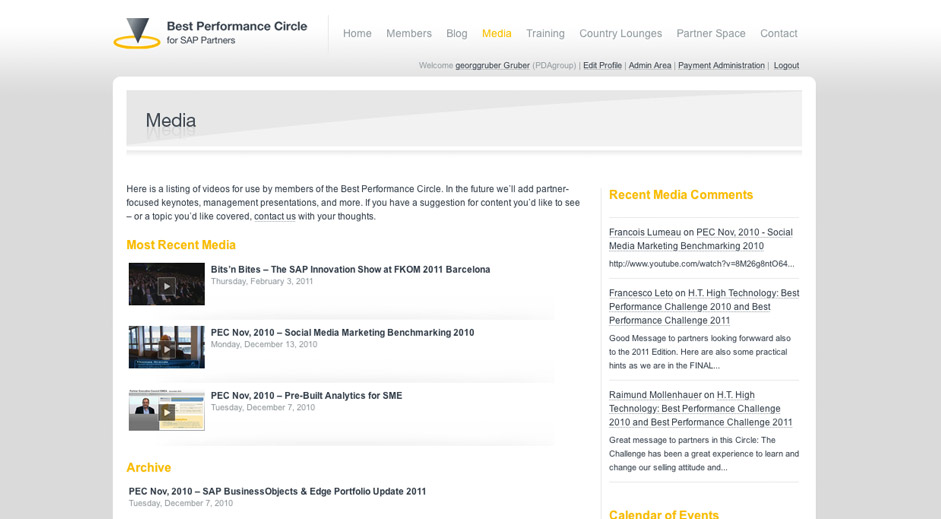Open the Admin Area
The height and width of the screenshot is (519, 941).
pos(649,65)
